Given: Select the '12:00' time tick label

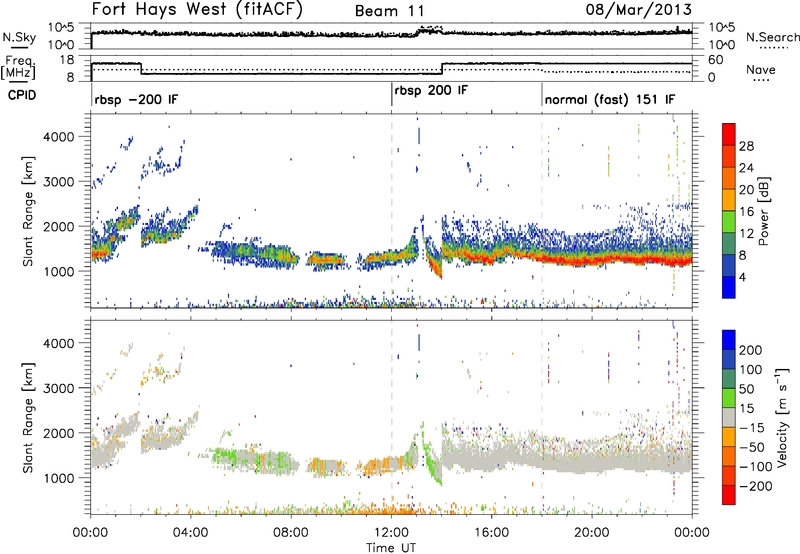Looking at the screenshot, I should pos(391,533).
